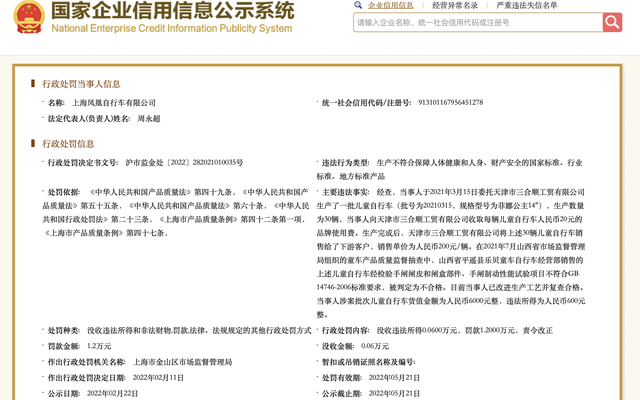This screenshot has height=400, width=640.
Task: Select publication date 2022年02月22日
Action: pyautogui.click(x=112, y=394)
